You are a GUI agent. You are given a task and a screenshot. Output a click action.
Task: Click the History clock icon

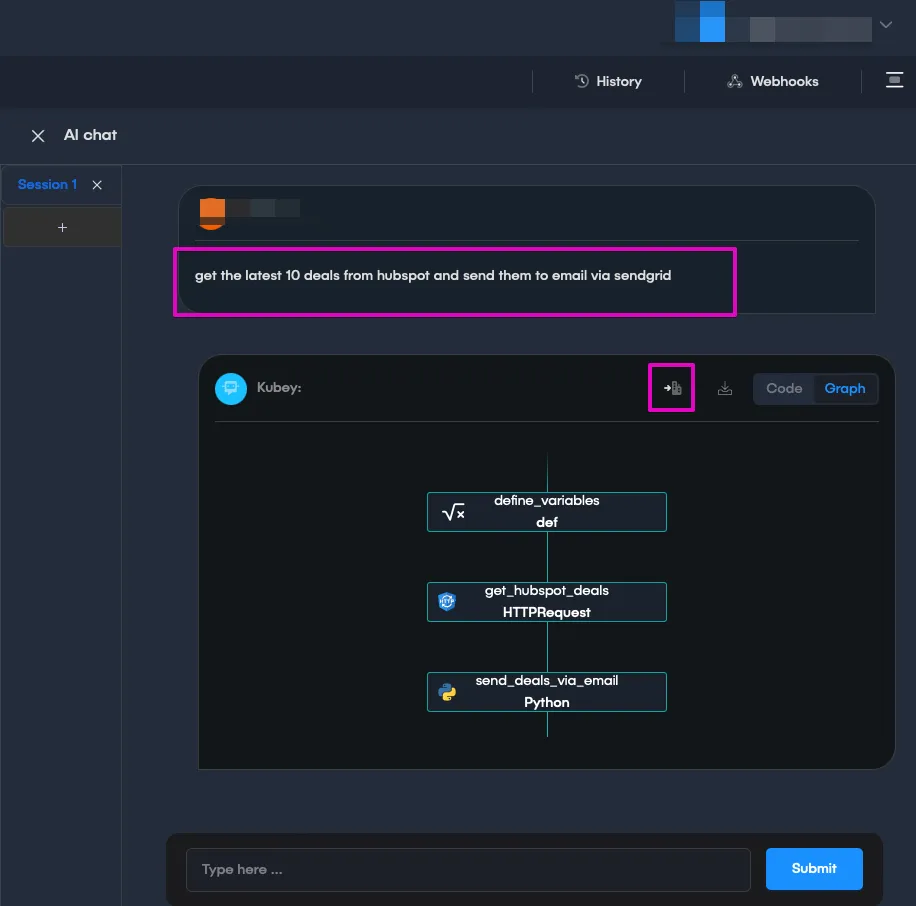582,81
